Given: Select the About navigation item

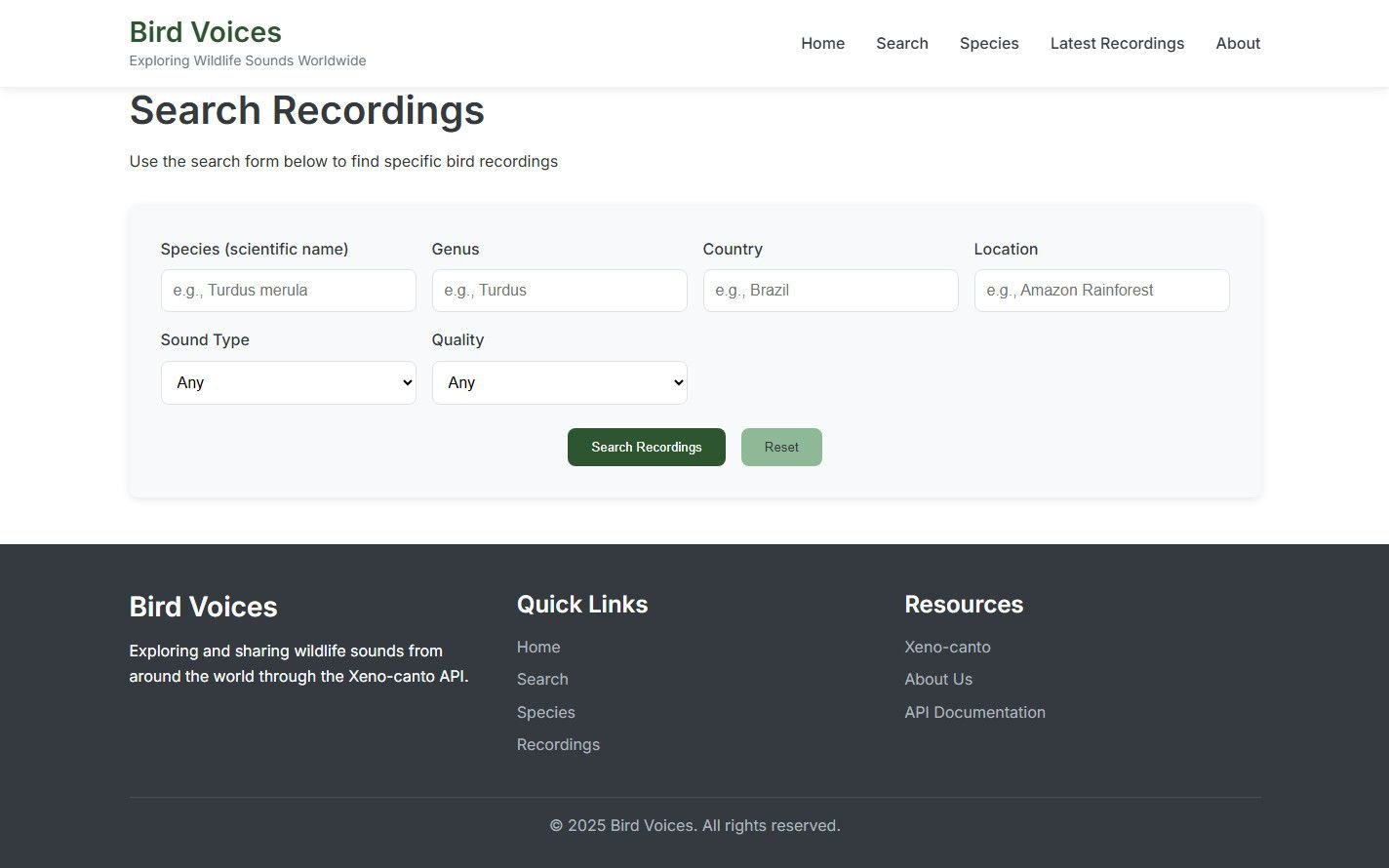Looking at the screenshot, I should pos(1238,43).
